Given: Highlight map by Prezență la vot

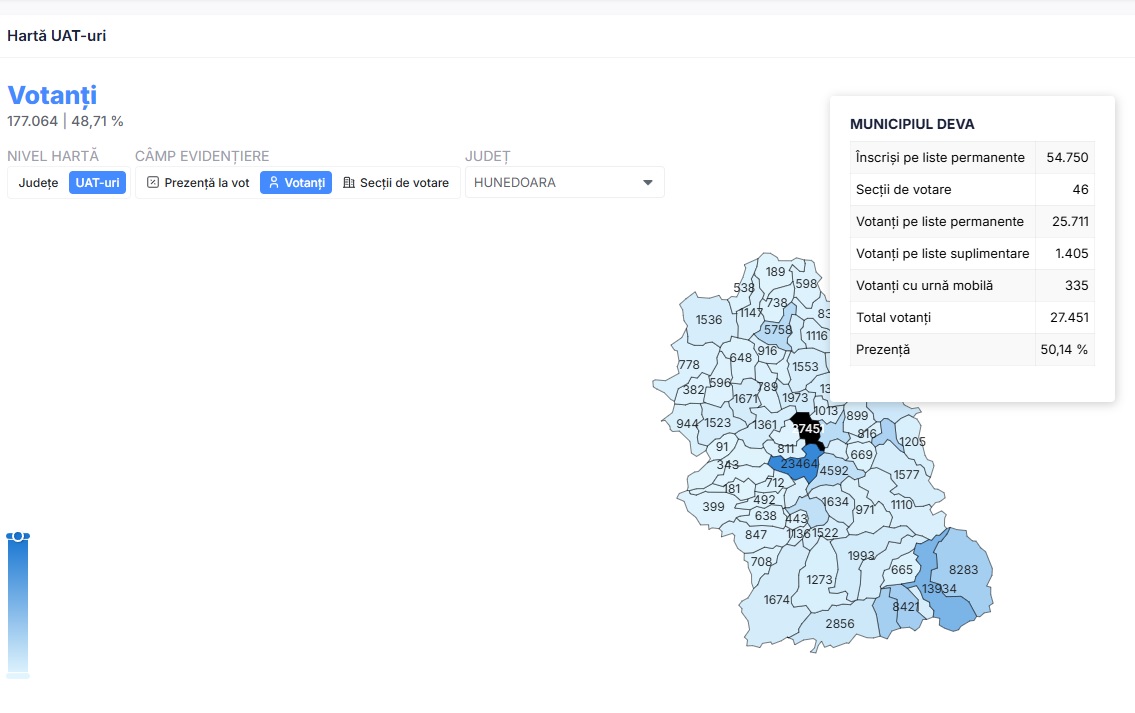Looking at the screenshot, I should pos(197,183).
